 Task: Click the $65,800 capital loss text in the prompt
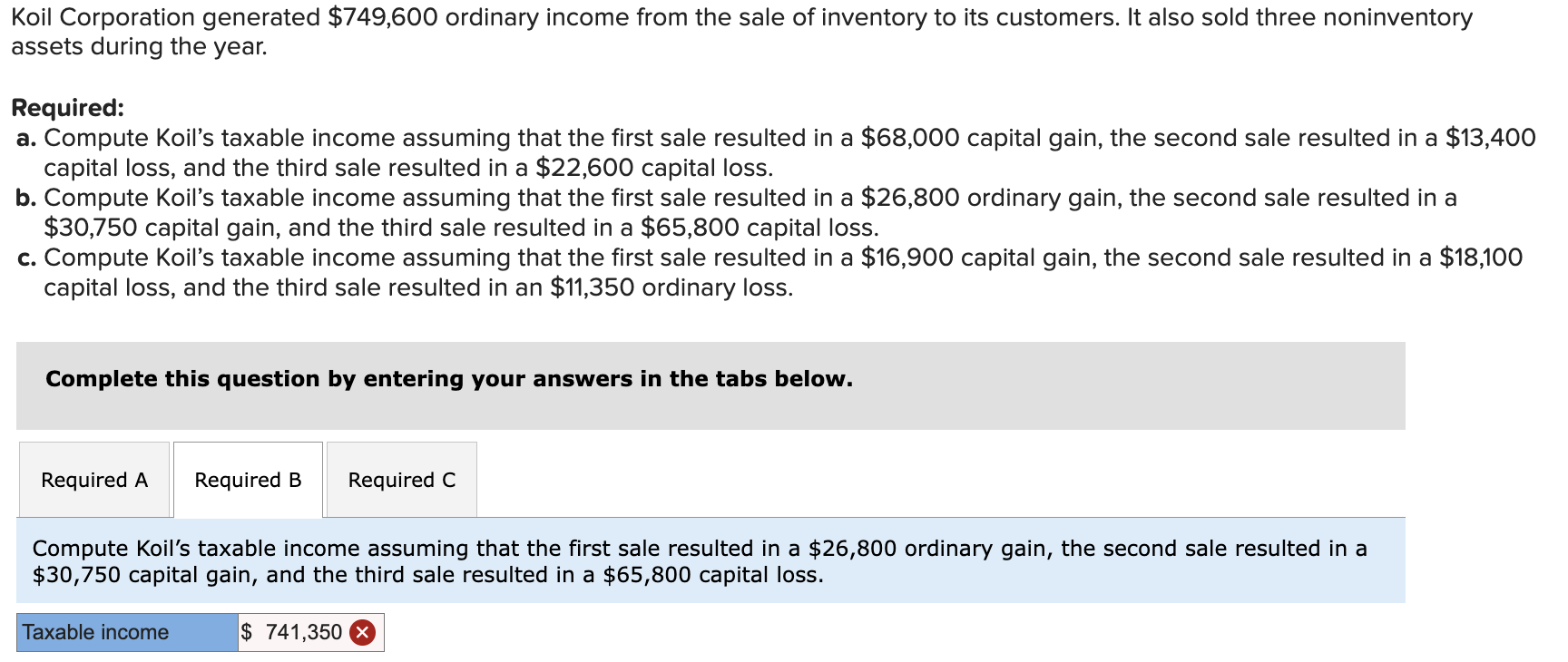pos(708,574)
